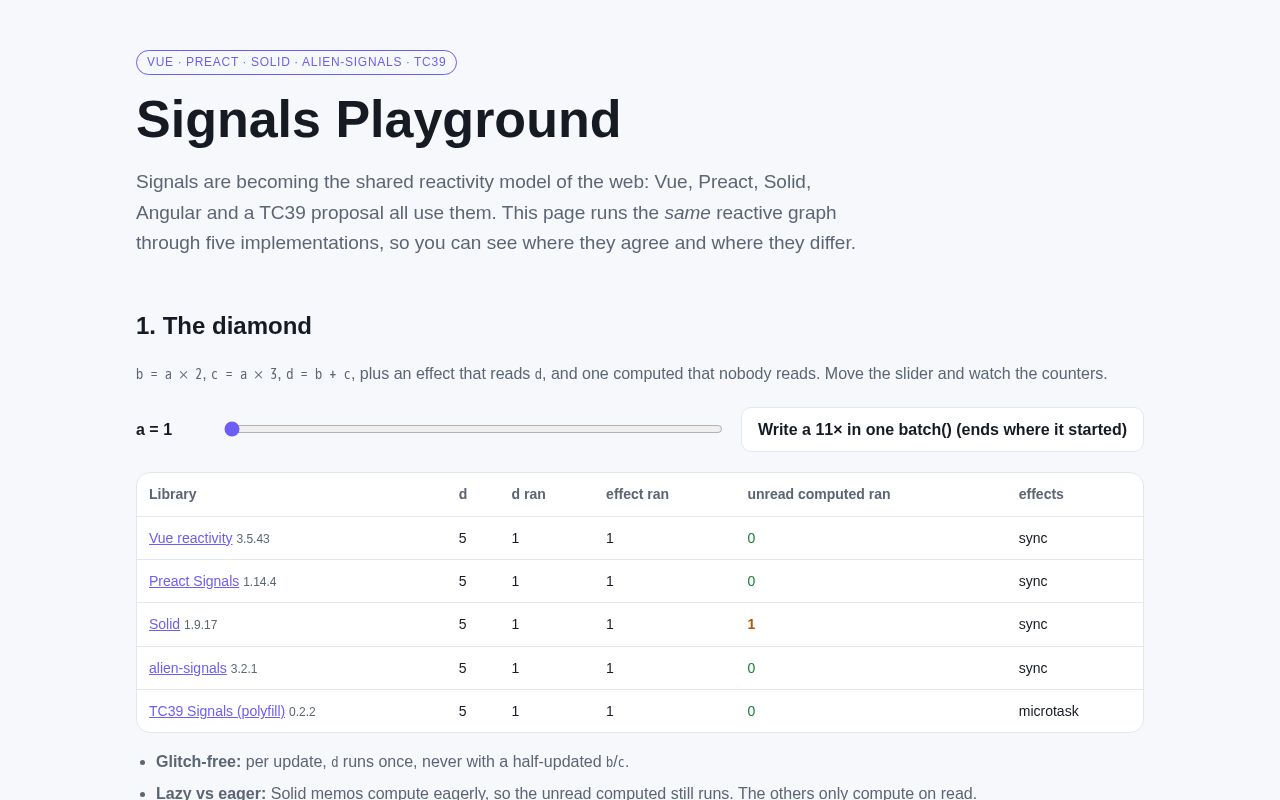Open the Vue reactivity link
Viewport: 1280px width, 800px height.
click(x=191, y=538)
